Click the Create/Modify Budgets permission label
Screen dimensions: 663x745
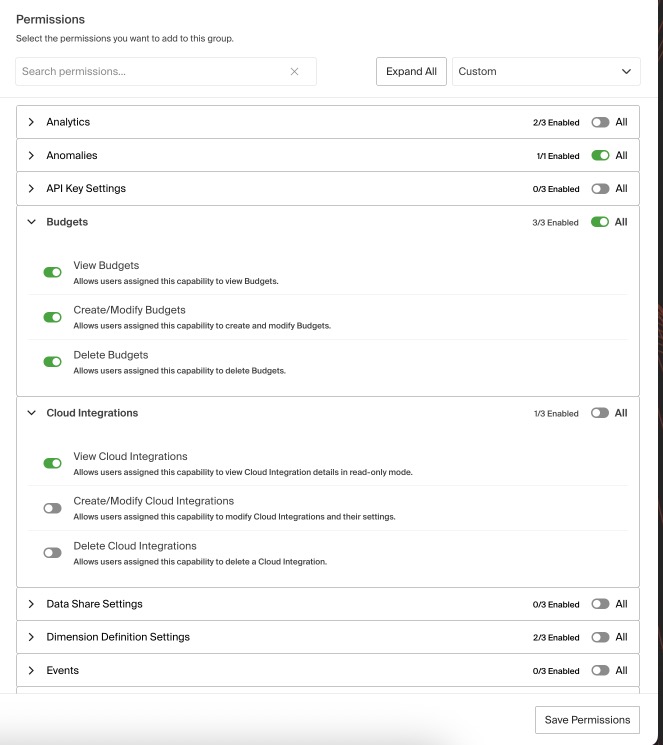coord(129,310)
